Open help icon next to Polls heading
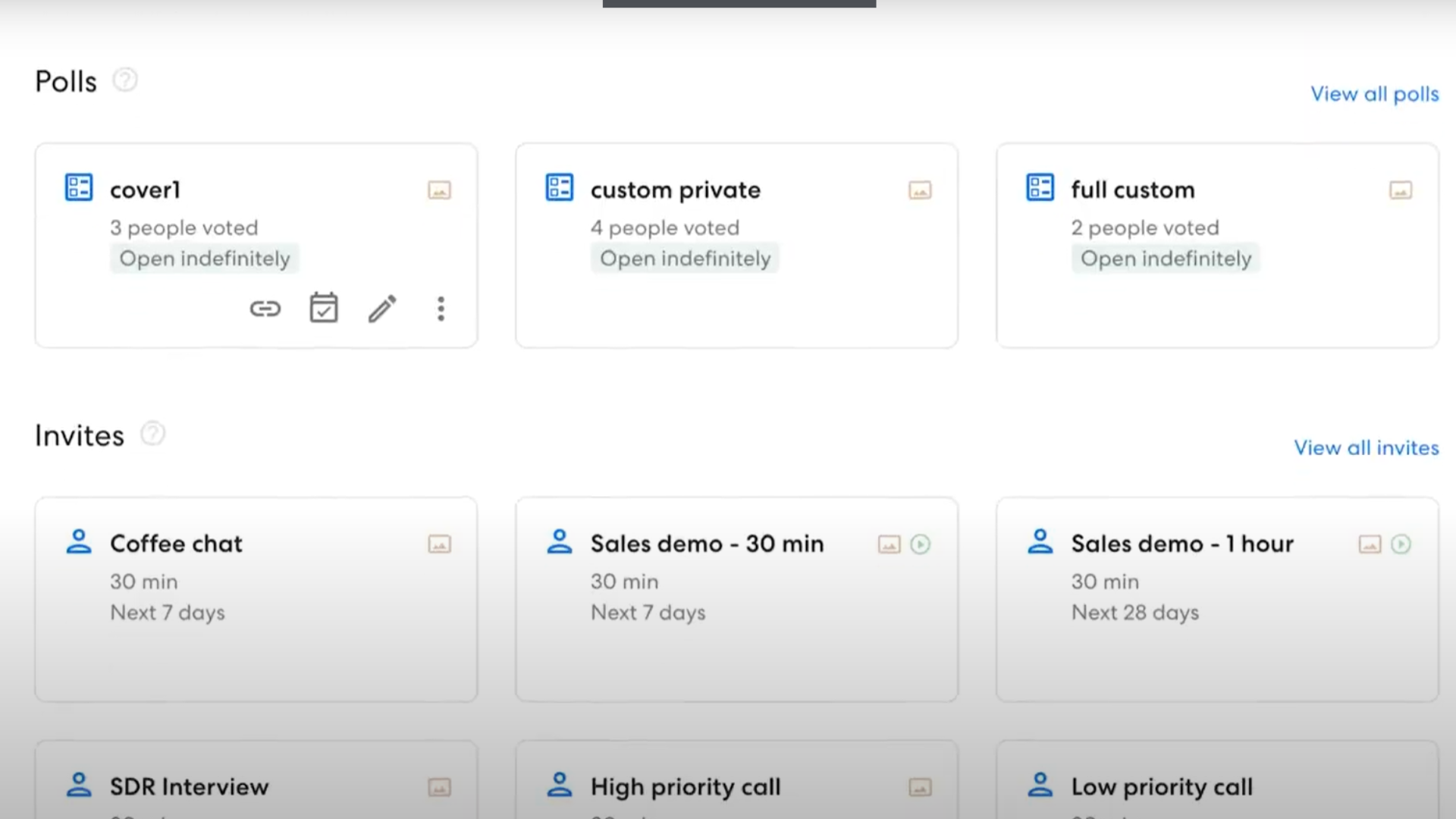The width and height of the screenshot is (1456, 819). (125, 80)
